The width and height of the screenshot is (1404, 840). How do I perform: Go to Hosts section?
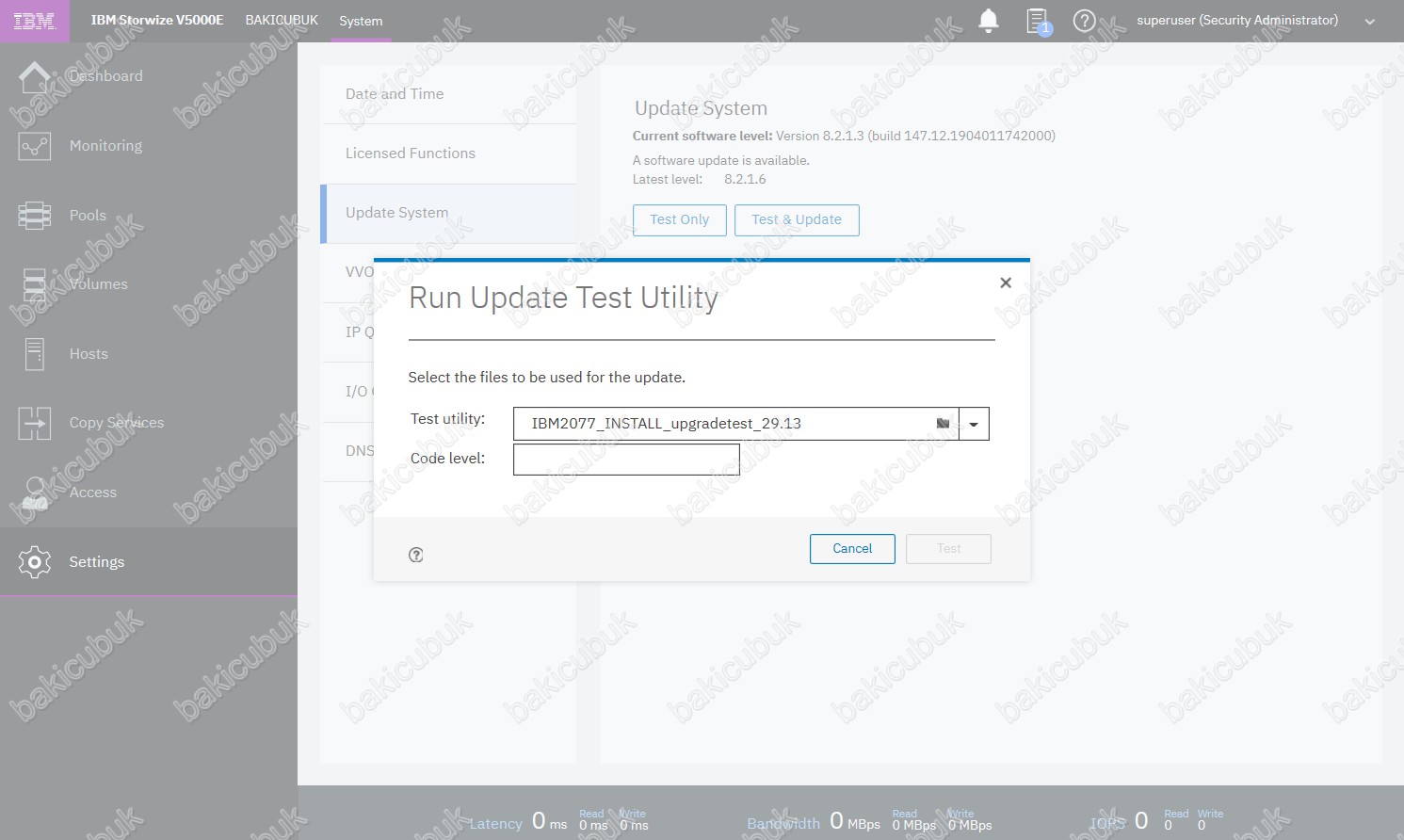[x=89, y=354]
